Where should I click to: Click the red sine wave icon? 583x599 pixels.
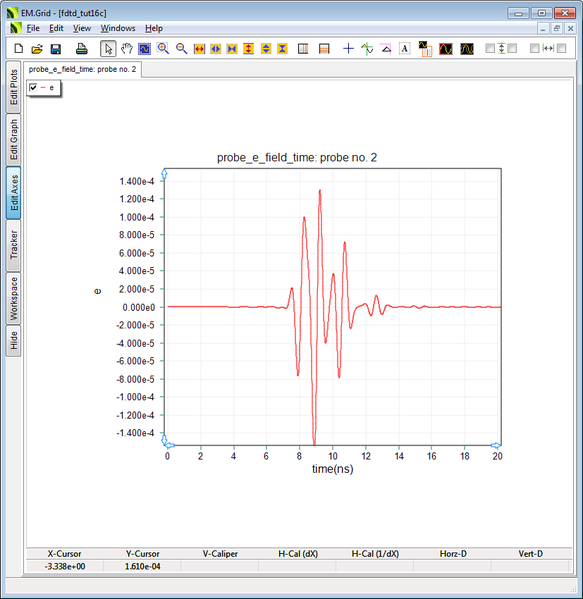[x=445, y=49]
